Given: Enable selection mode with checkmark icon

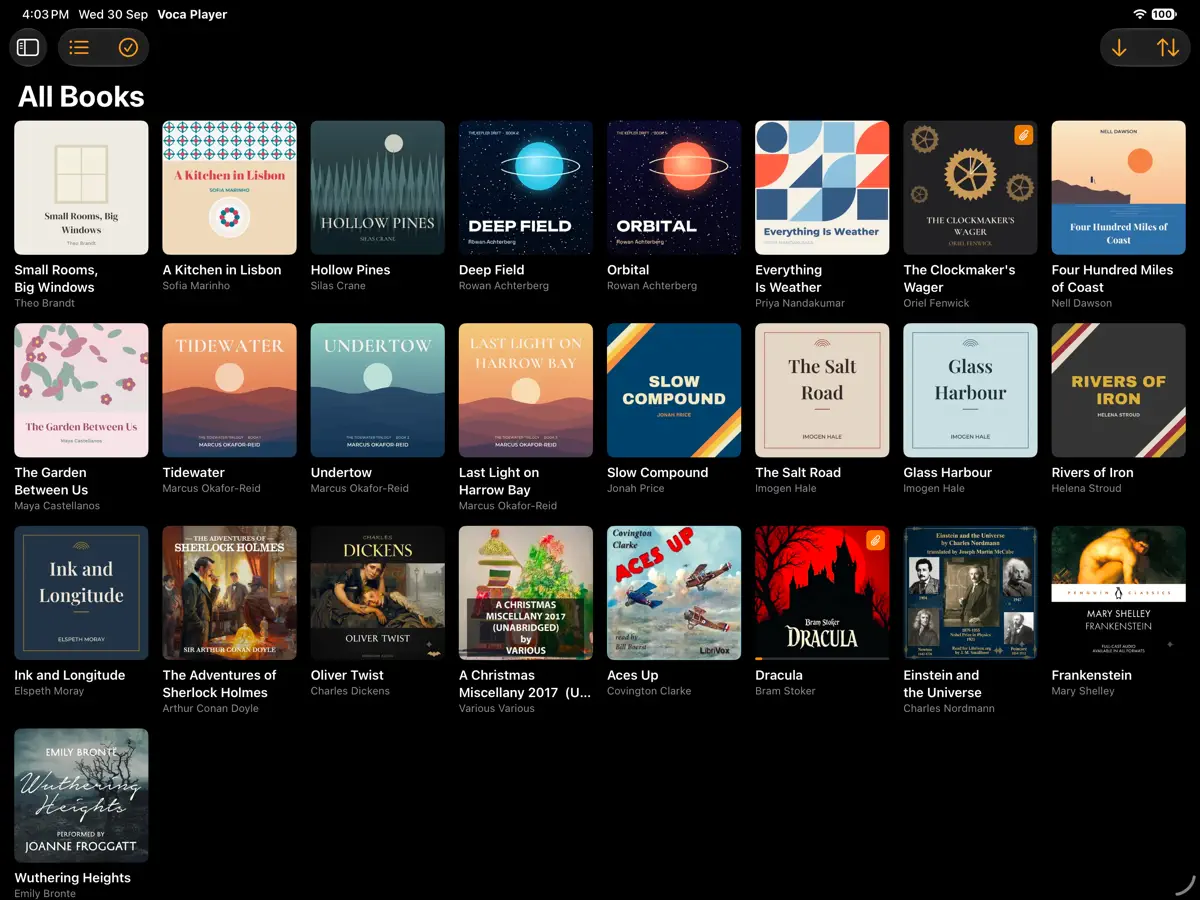Looking at the screenshot, I should (128, 47).
